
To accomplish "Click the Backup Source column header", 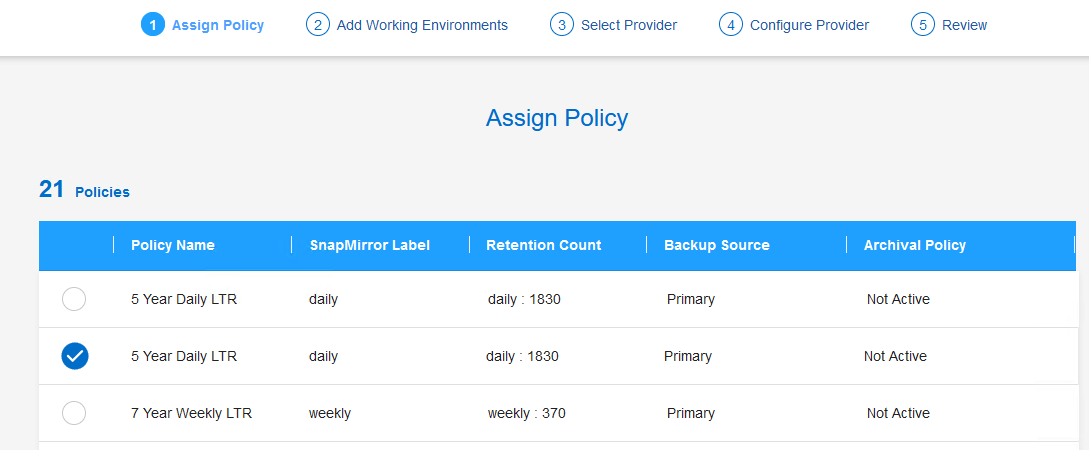I will (x=716, y=245).
